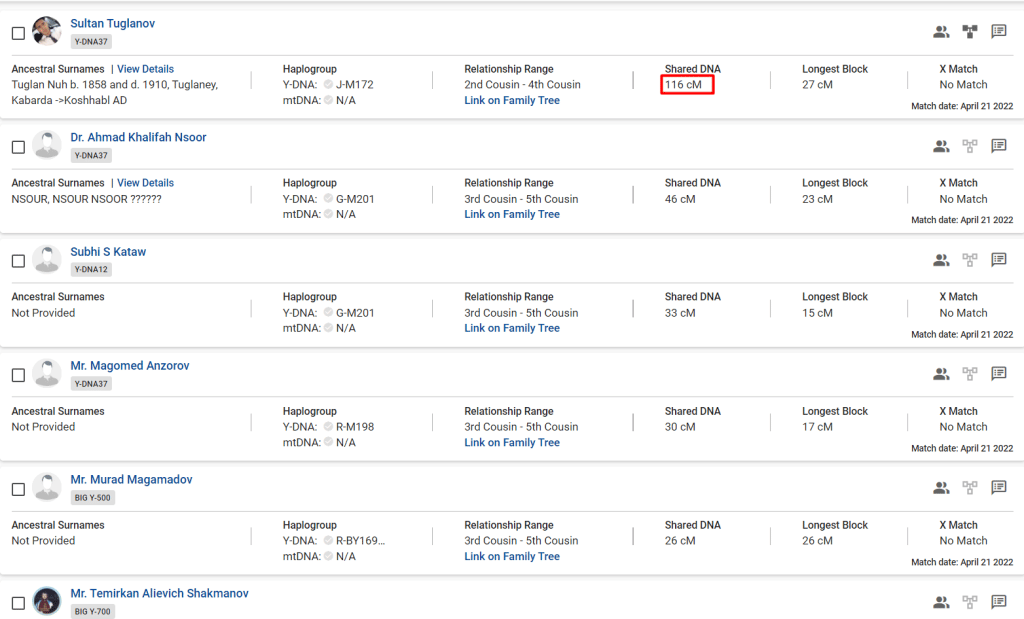Select the checkbox next to Subhi S Kataw
Viewport: 1024px width, 619px height.
[18, 261]
